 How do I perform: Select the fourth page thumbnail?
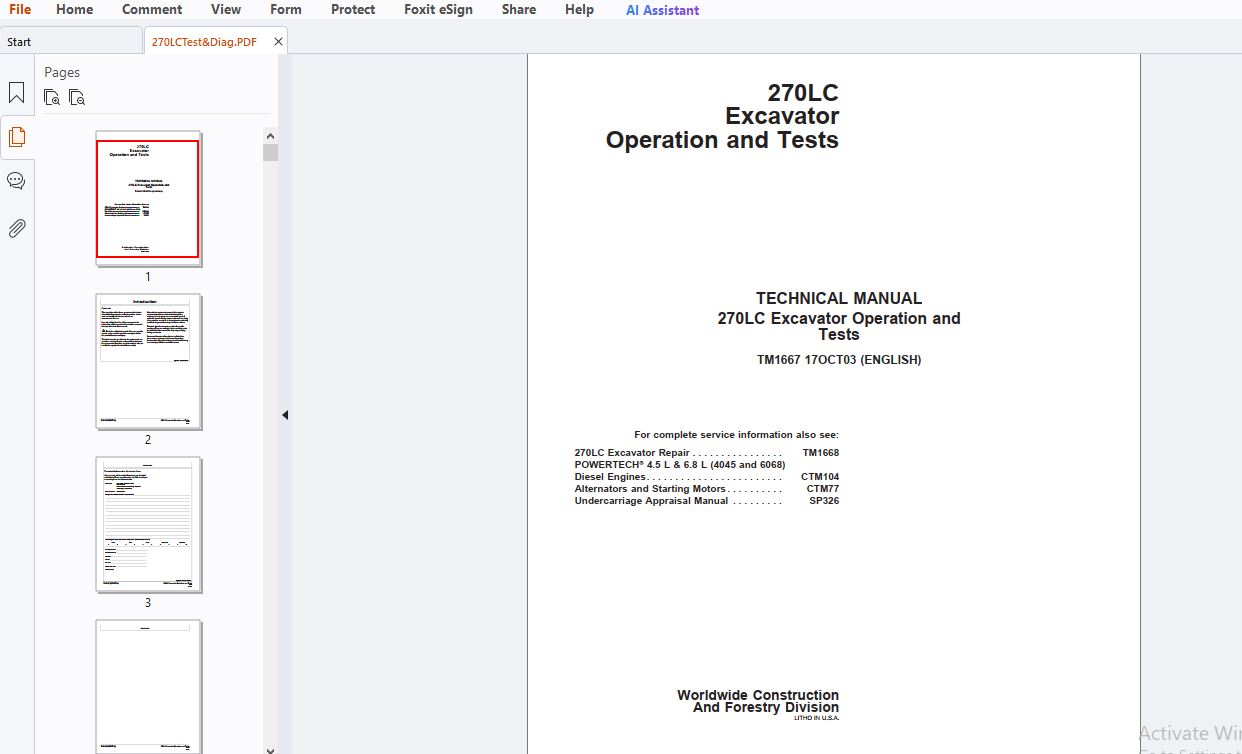click(x=148, y=686)
